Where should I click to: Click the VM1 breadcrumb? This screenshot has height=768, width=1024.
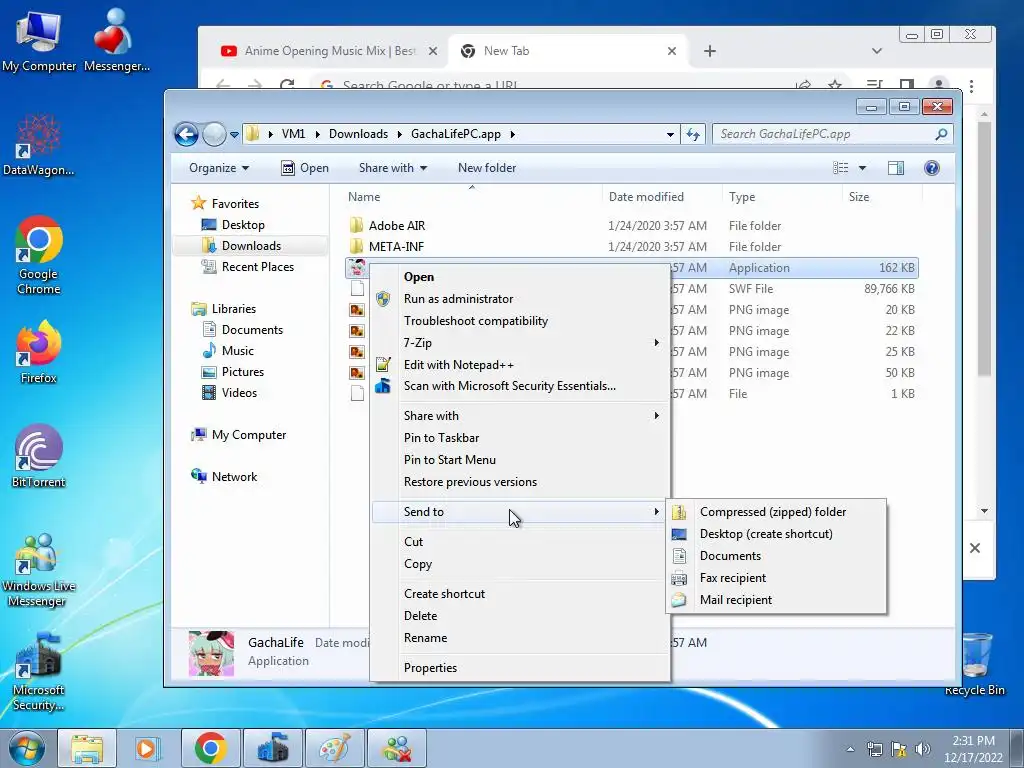pyautogui.click(x=293, y=134)
